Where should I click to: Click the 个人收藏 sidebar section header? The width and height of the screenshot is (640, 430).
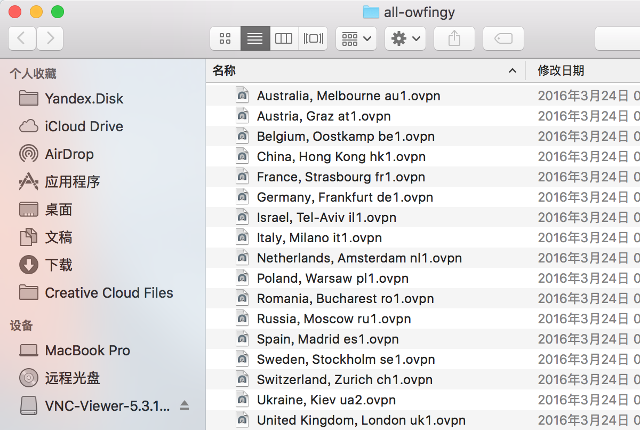33,73
